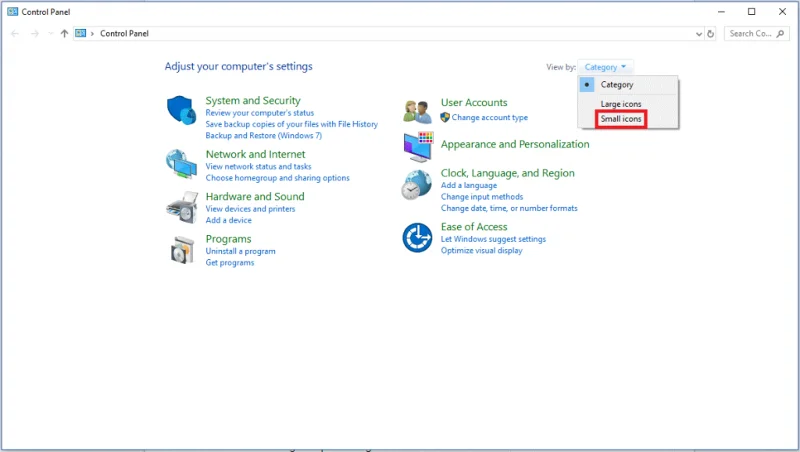Choose Small icons from the view menu
Viewport: 800px width, 452px height.
[x=621, y=119]
